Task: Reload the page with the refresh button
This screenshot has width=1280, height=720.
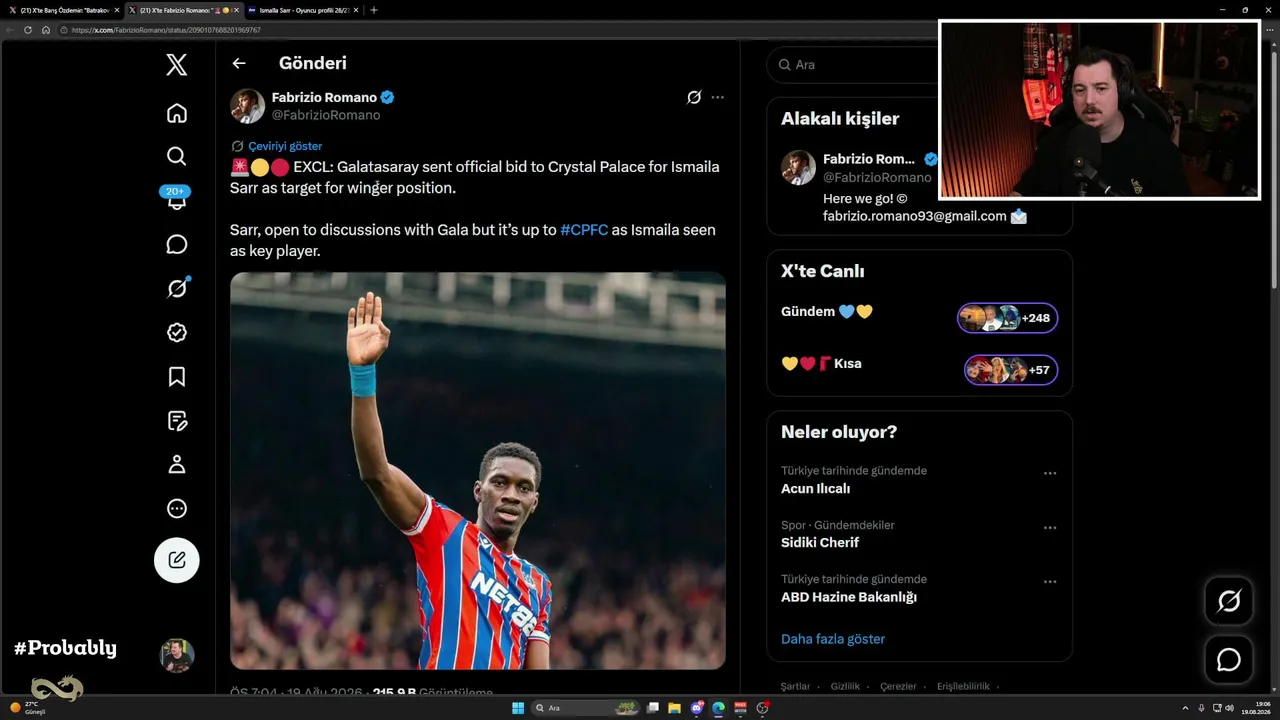Action: 28,30
